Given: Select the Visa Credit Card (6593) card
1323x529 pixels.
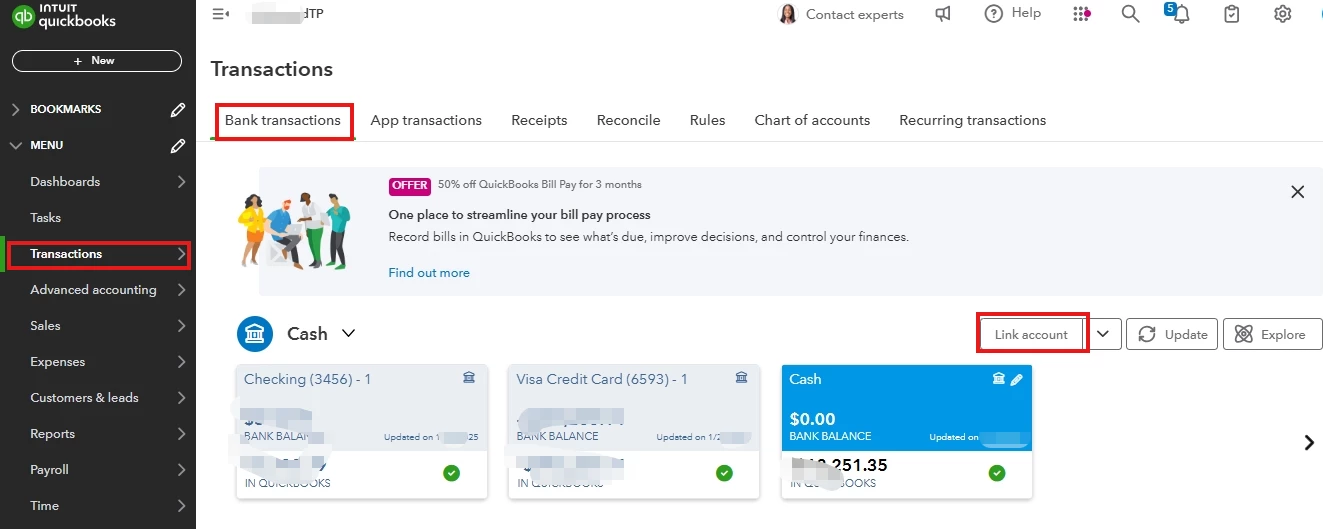Looking at the screenshot, I should tap(634, 431).
